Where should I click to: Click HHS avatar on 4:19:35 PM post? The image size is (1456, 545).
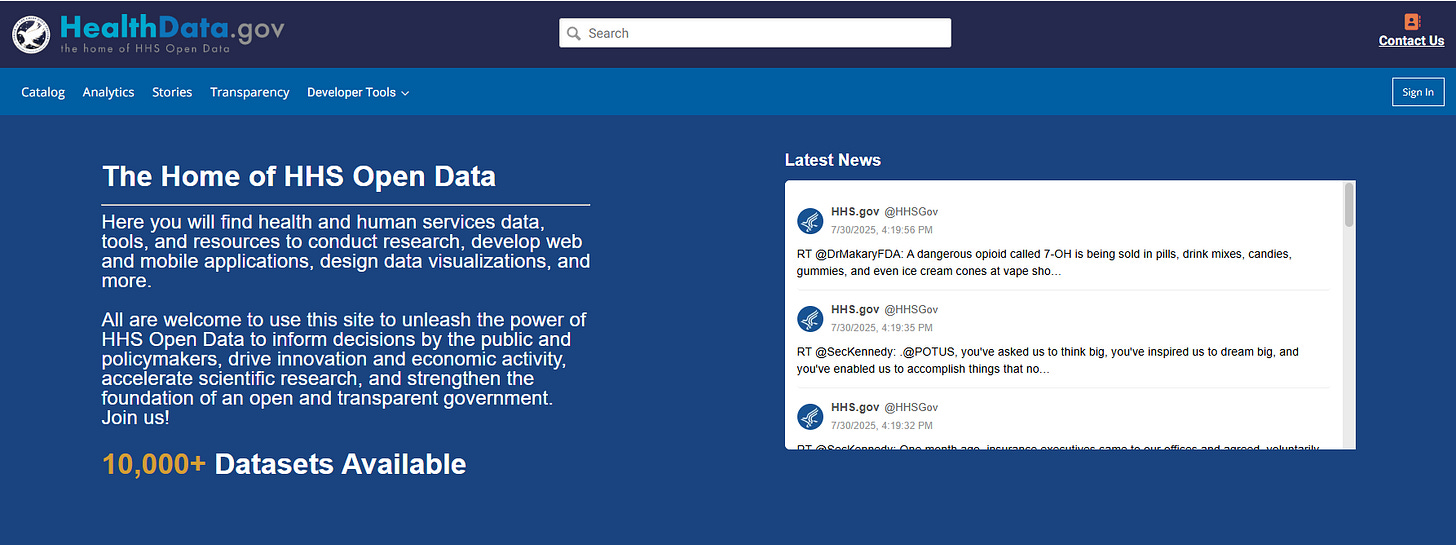tap(810, 319)
